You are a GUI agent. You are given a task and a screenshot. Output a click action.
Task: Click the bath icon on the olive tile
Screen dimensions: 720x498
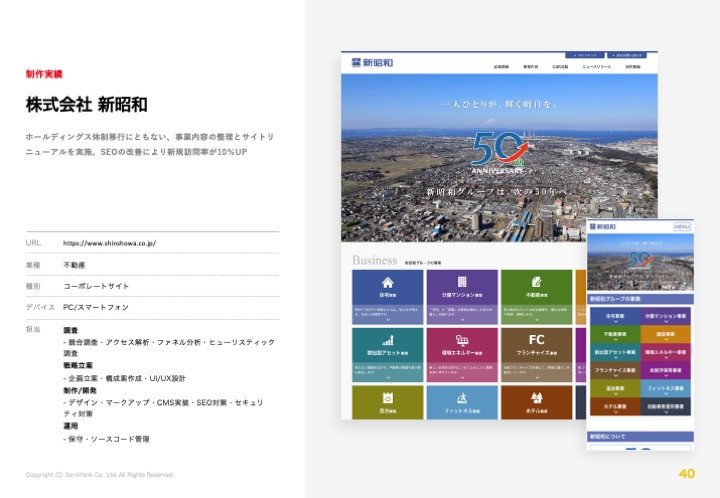pyautogui.click(x=388, y=397)
